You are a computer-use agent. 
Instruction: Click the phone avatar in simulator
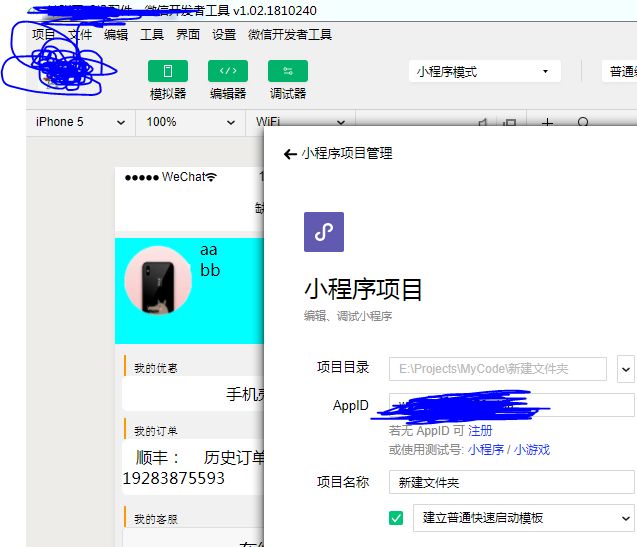click(x=158, y=280)
